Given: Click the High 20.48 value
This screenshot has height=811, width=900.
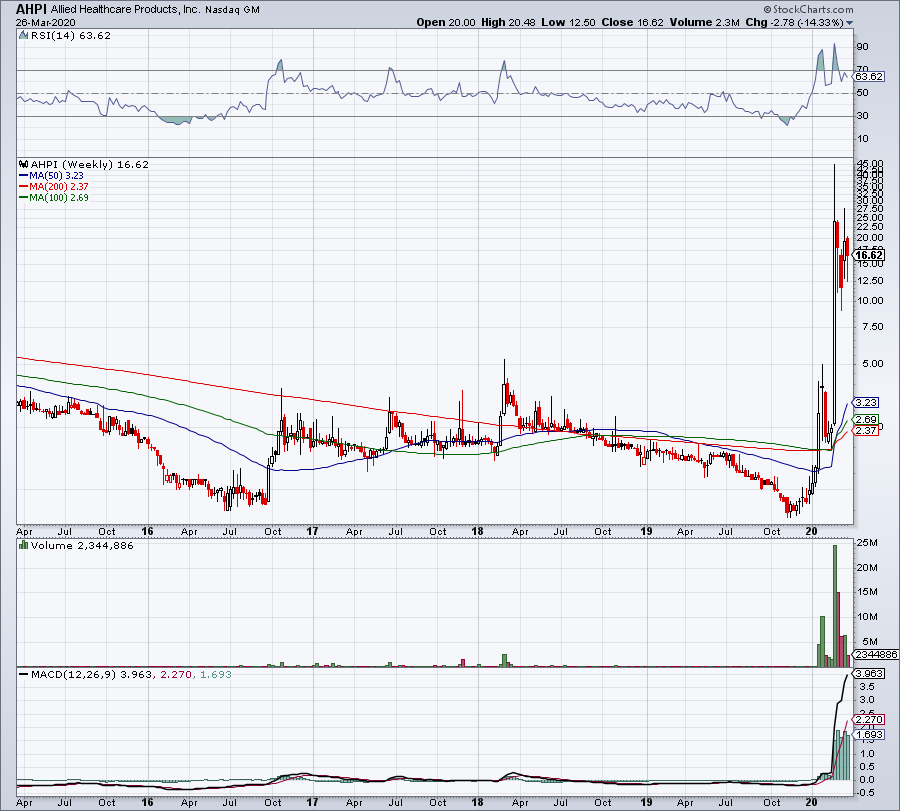Looking at the screenshot, I should pos(508,22).
